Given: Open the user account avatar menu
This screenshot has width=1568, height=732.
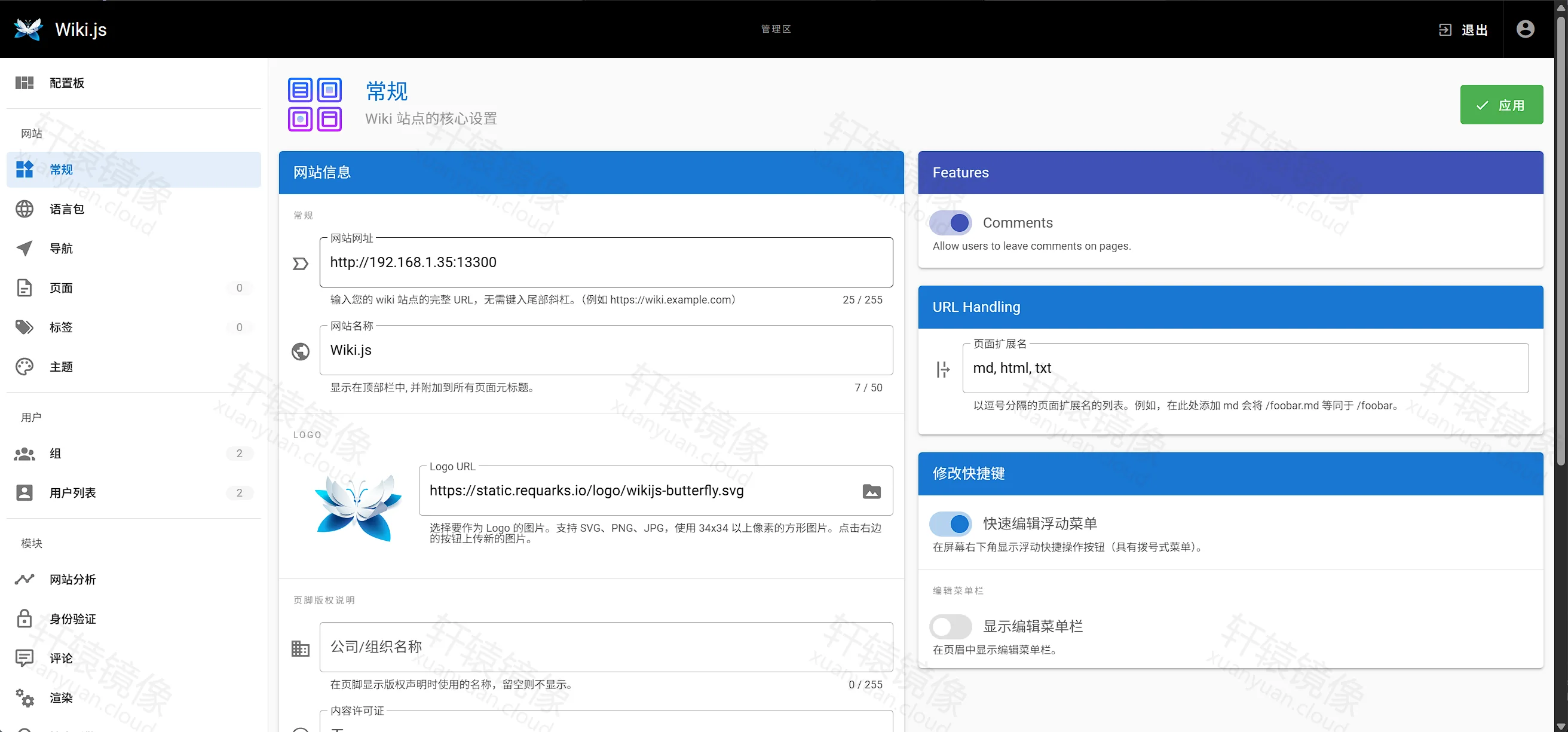Looking at the screenshot, I should point(1525,29).
